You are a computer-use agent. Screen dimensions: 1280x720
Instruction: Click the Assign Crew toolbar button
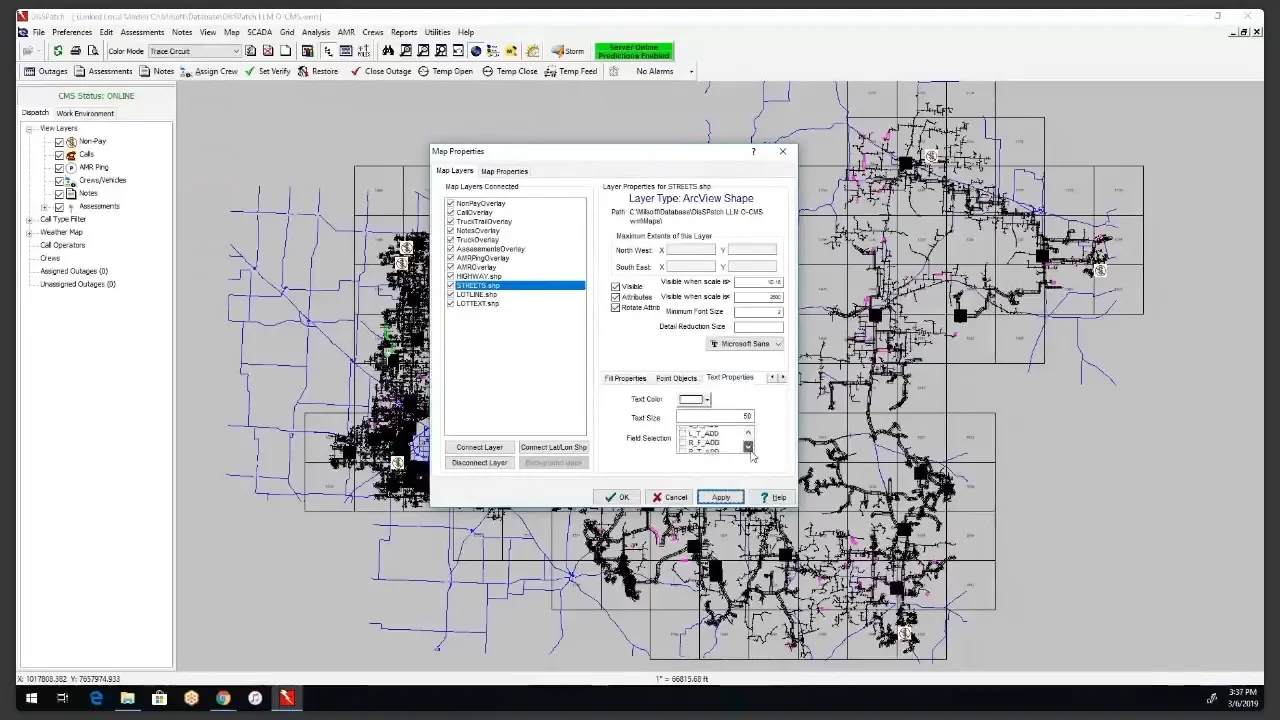(209, 71)
